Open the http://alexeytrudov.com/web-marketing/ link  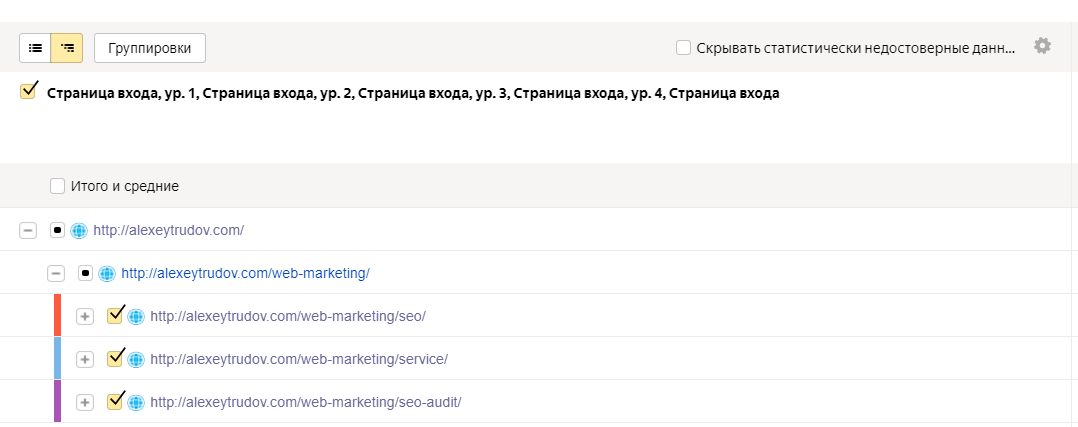pyautogui.click(x=246, y=273)
